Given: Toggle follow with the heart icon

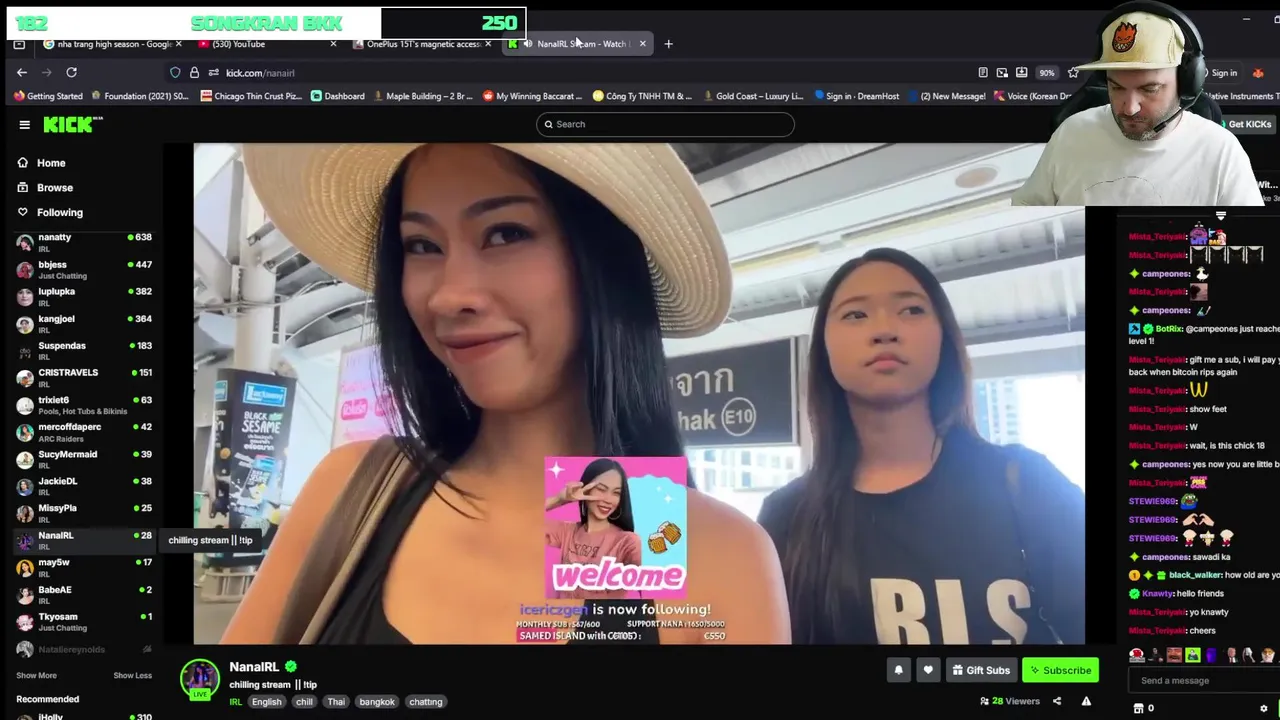Looking at the screenshot, I should [x=928, y=670].
